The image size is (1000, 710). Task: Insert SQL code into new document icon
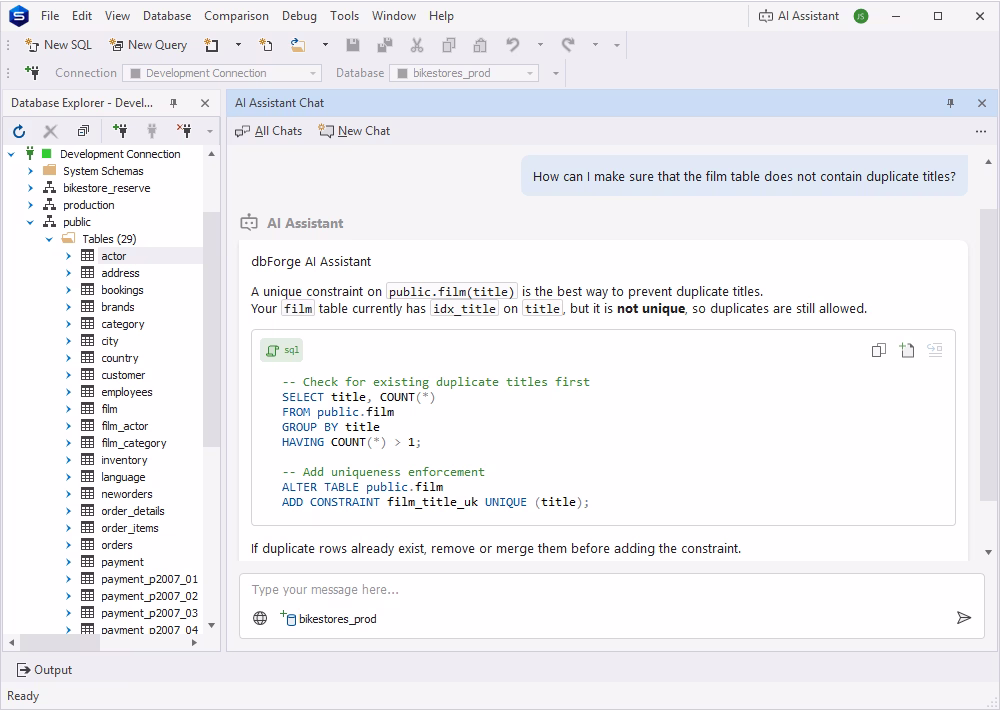tap(907, 350)
